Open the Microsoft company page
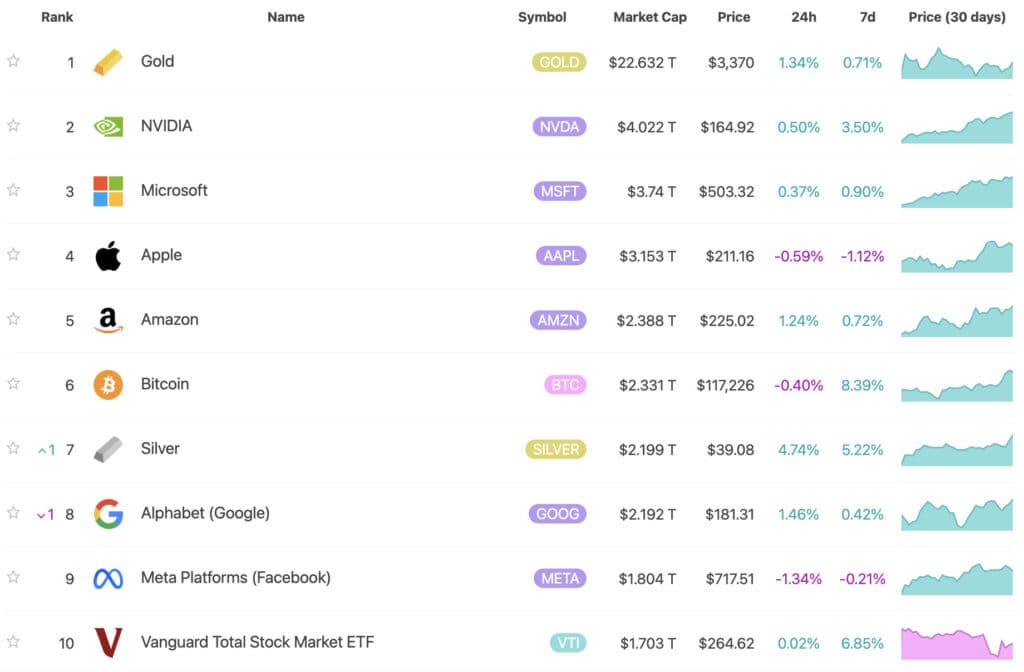The height and width of the screenshot is (672, 1024). 174,191
